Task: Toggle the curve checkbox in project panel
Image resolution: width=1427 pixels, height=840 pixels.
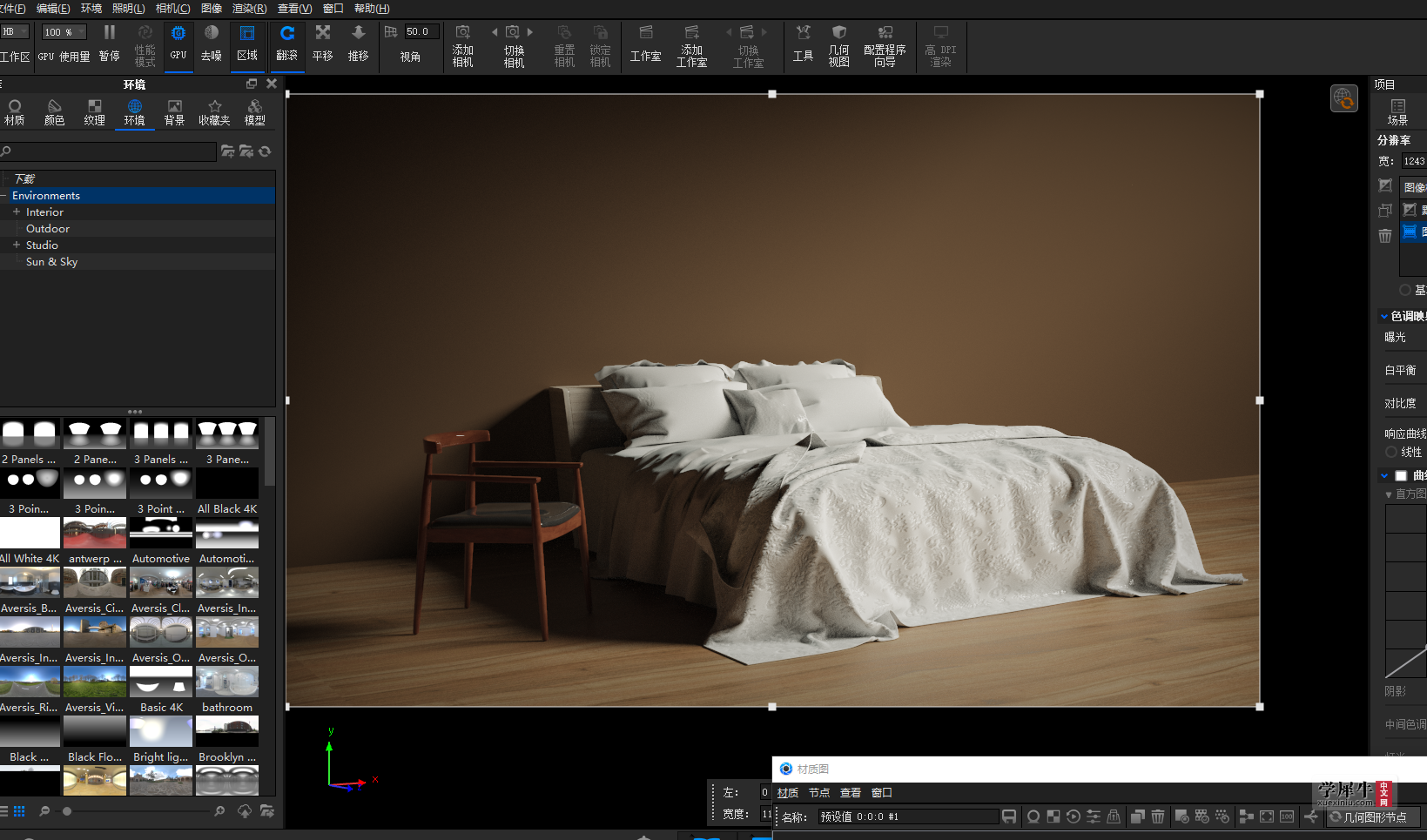Action: click(x=1401, y=475)
